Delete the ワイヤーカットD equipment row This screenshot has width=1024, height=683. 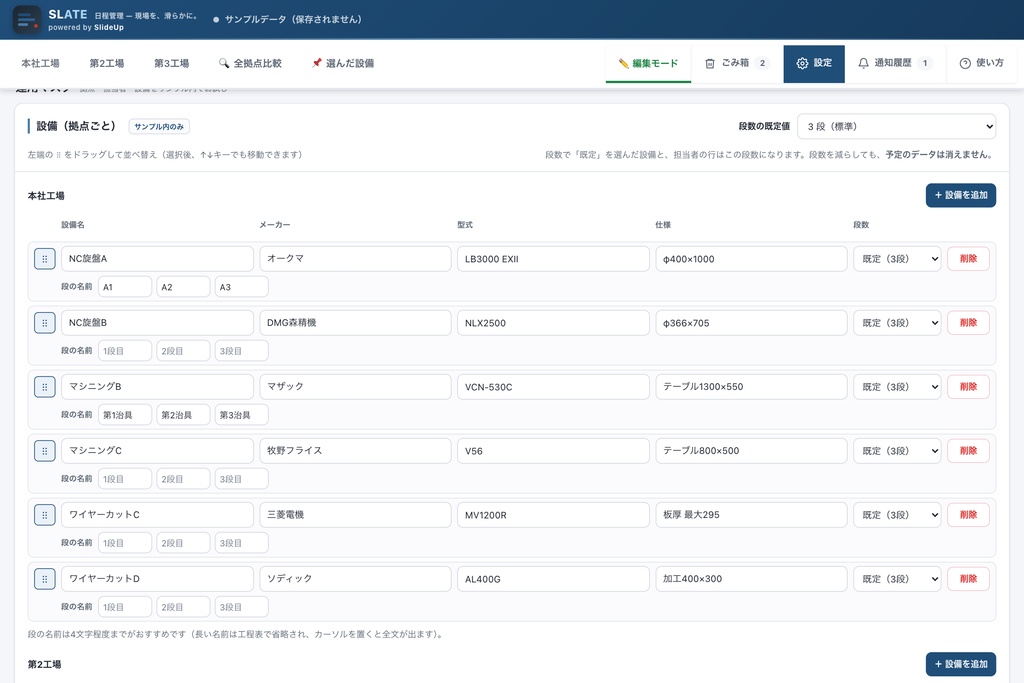click(968, 579)
